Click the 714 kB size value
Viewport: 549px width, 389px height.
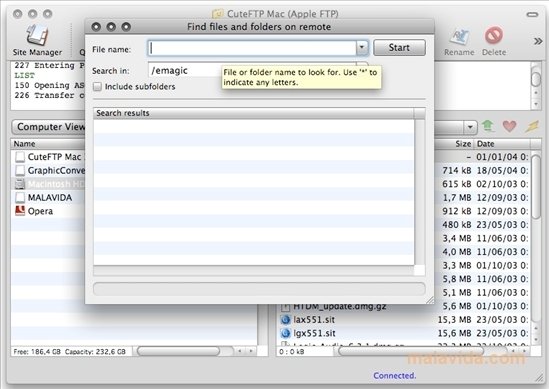[457, 171]
